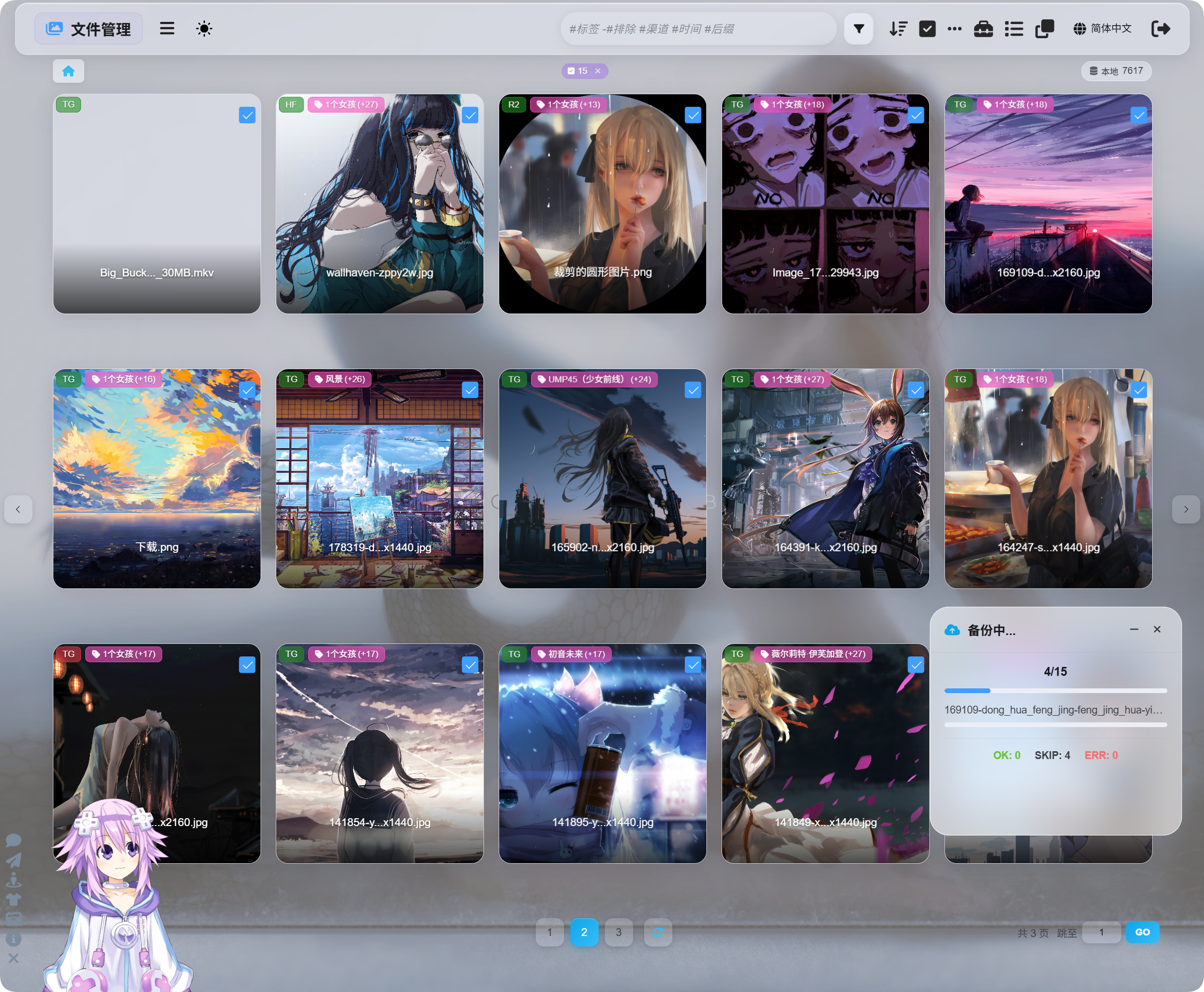The width and height of the screenshot is (1204, 992).
Task: Uncheck 下载.png card checkbox
Action: point(247,391)
